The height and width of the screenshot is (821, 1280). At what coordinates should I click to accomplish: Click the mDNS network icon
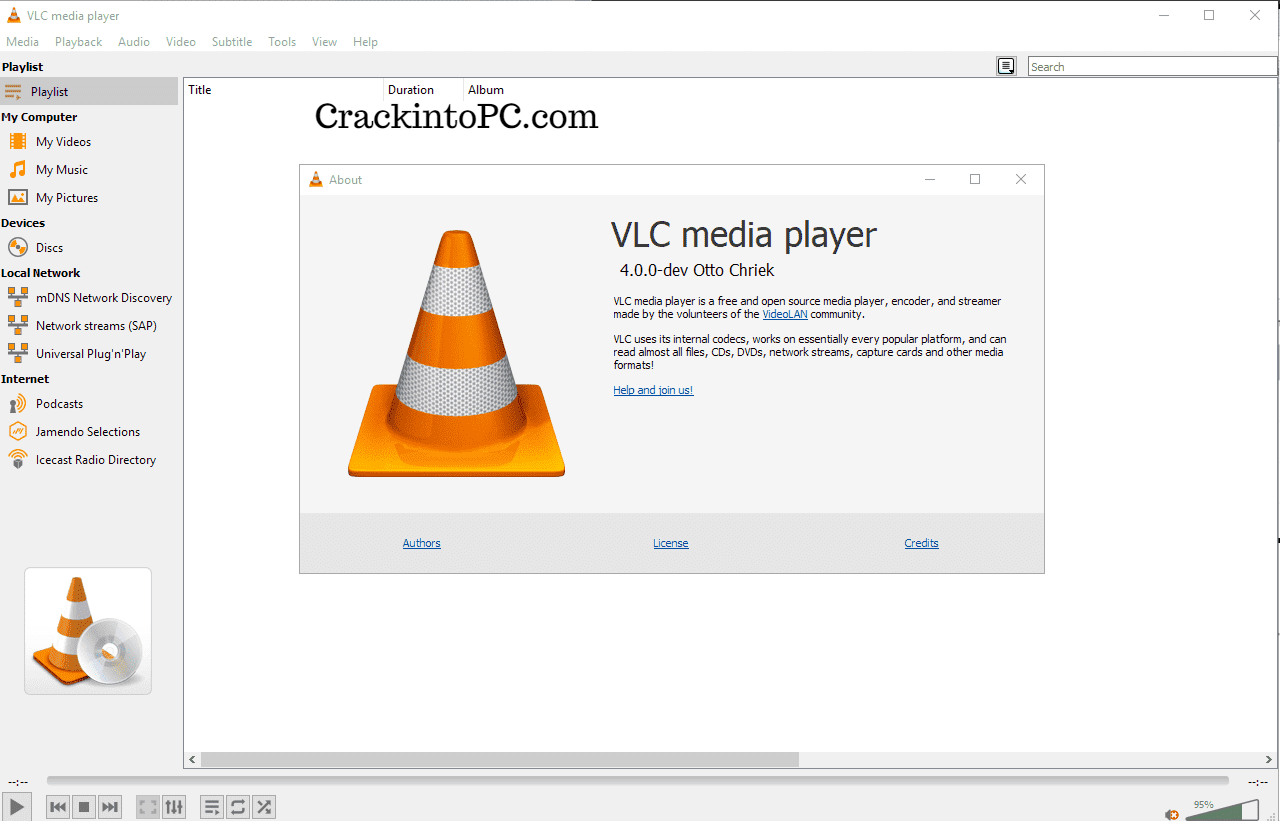click(x=17, y=297)
